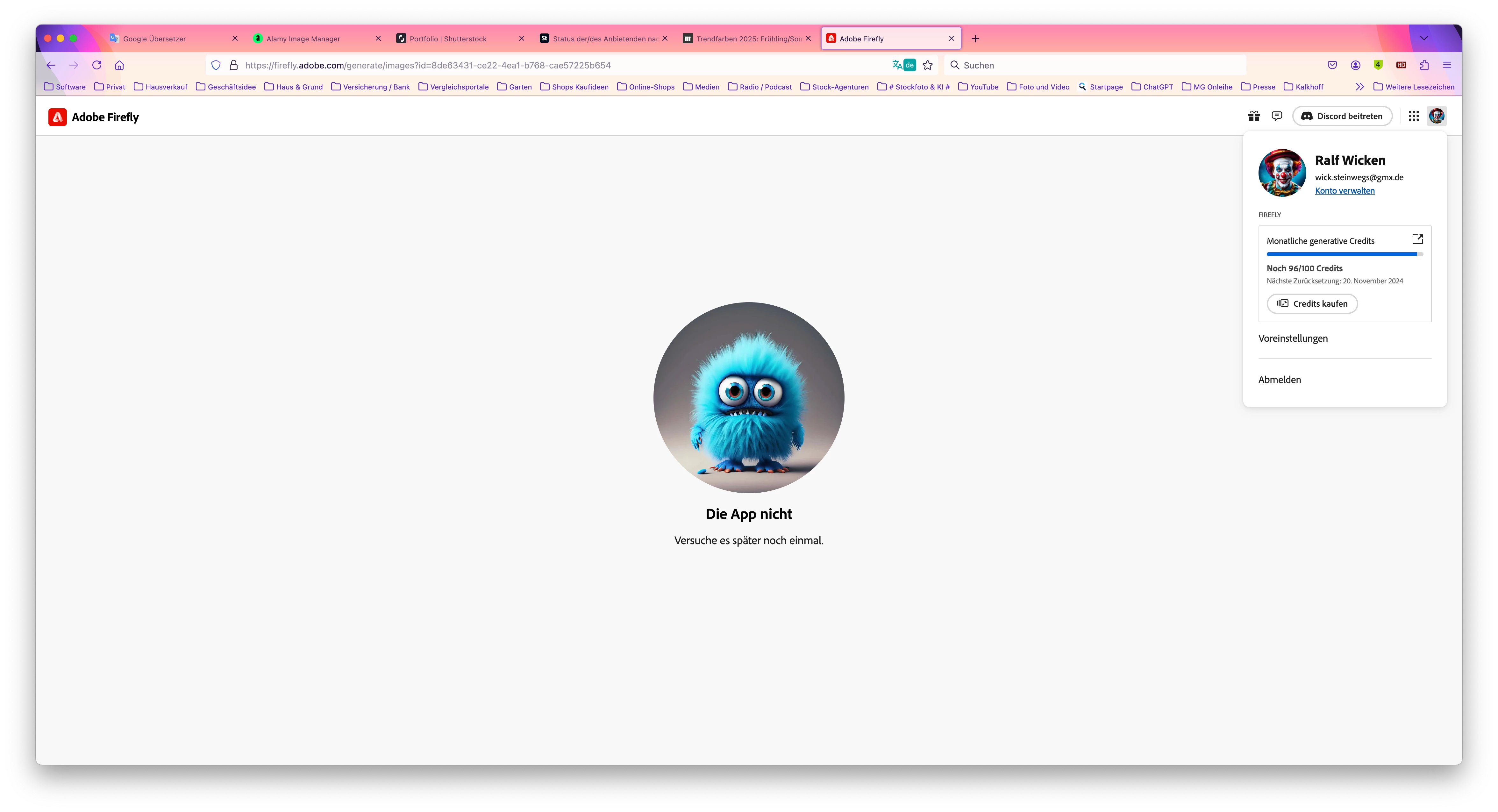
Task: Click the gift icon in Firefly header
Action: (x=1254, y=116)
